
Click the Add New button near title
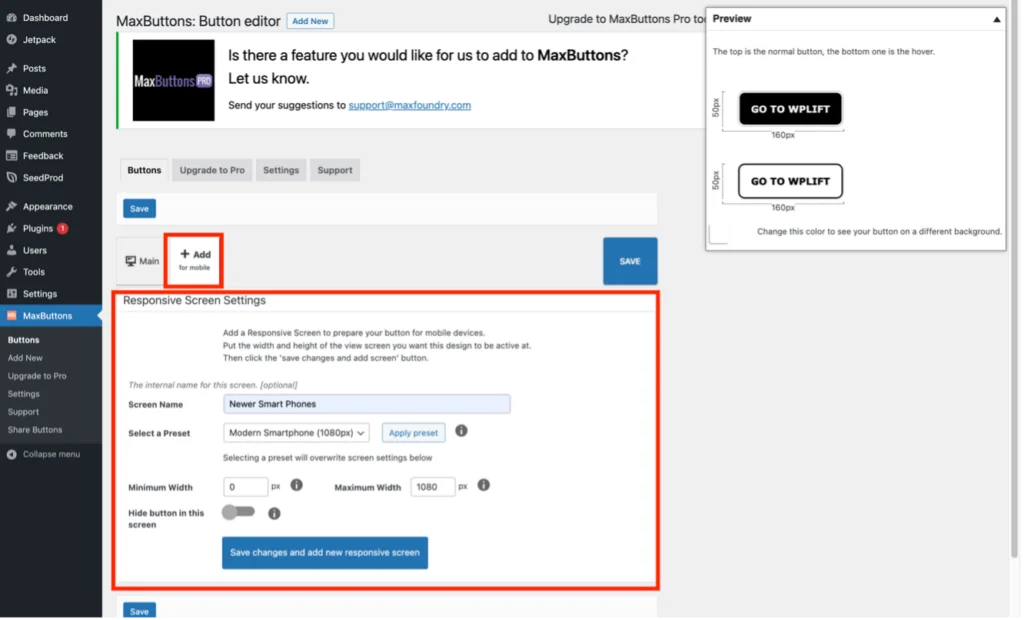[x=311, y=21]
